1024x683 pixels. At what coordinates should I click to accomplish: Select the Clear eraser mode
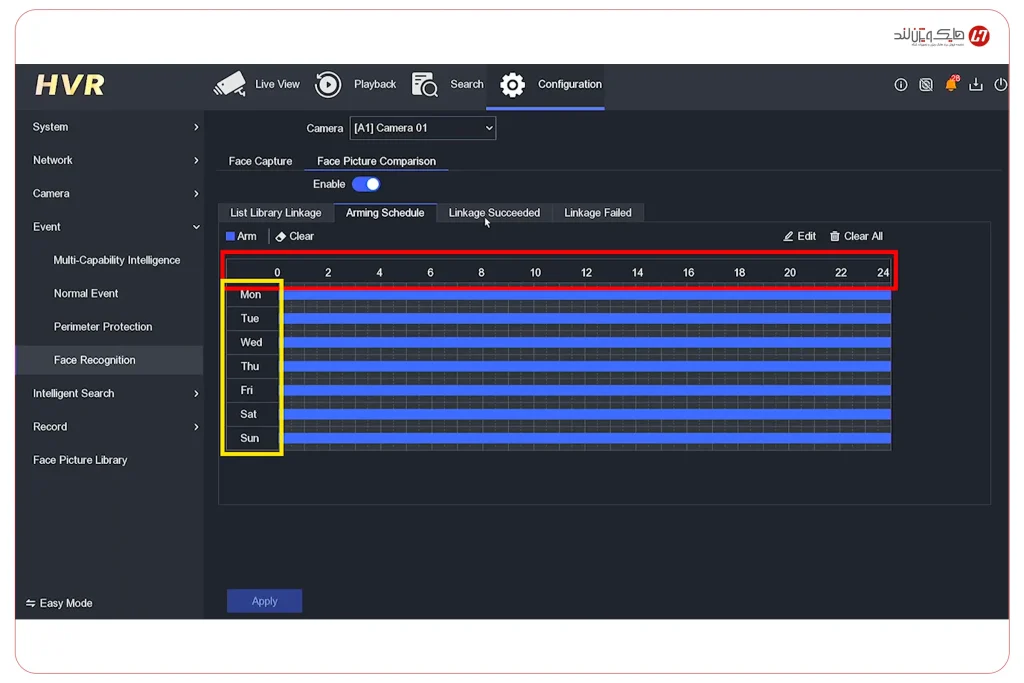[x=295, y=237]
